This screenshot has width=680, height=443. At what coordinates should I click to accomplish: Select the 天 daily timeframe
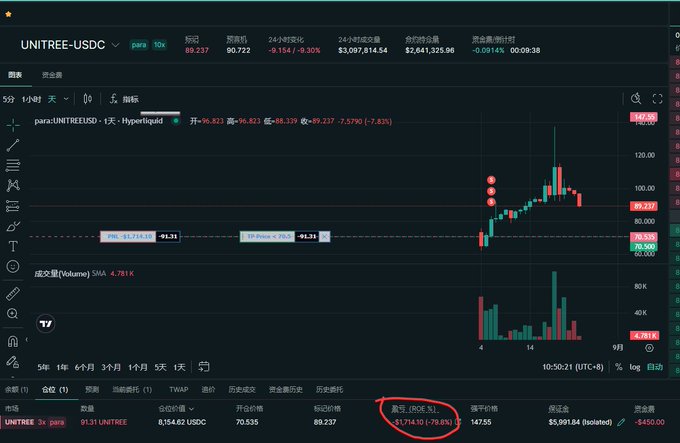[x=52, y=99]
